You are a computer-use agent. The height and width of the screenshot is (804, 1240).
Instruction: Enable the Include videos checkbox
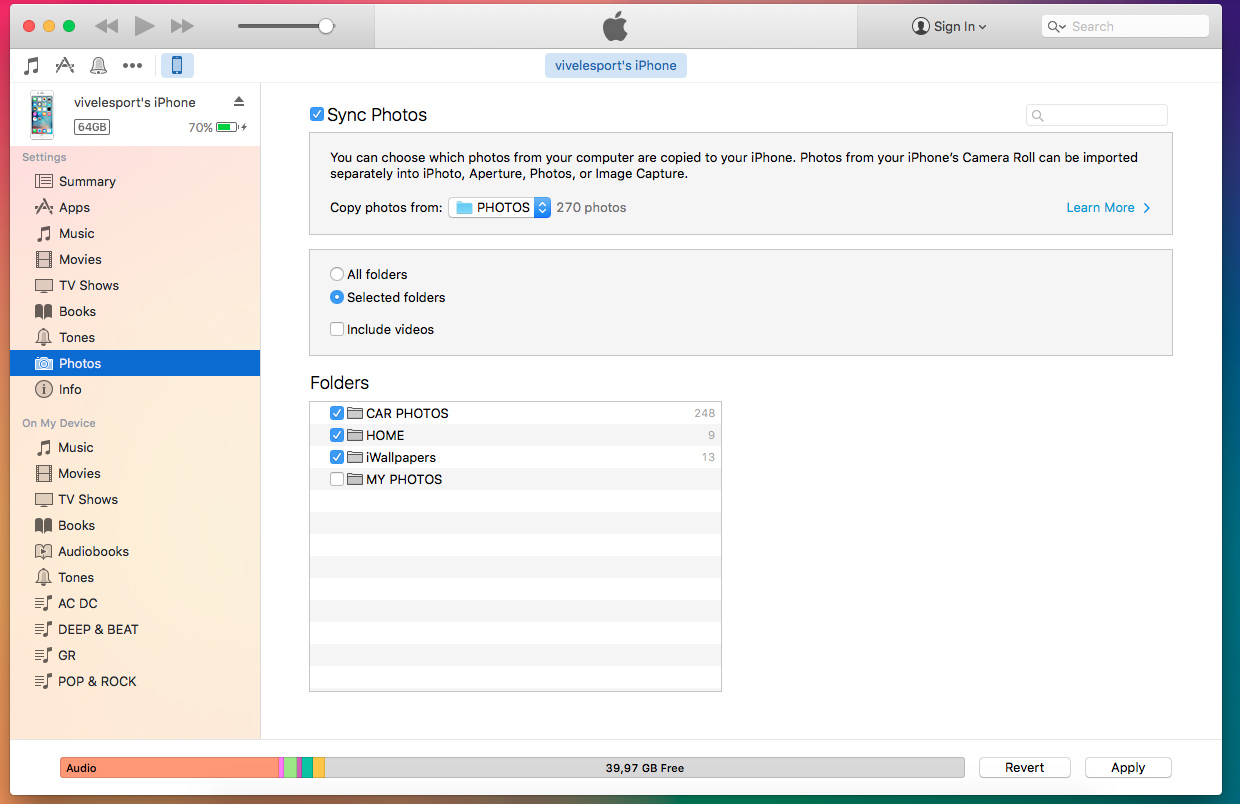(337, 329)
